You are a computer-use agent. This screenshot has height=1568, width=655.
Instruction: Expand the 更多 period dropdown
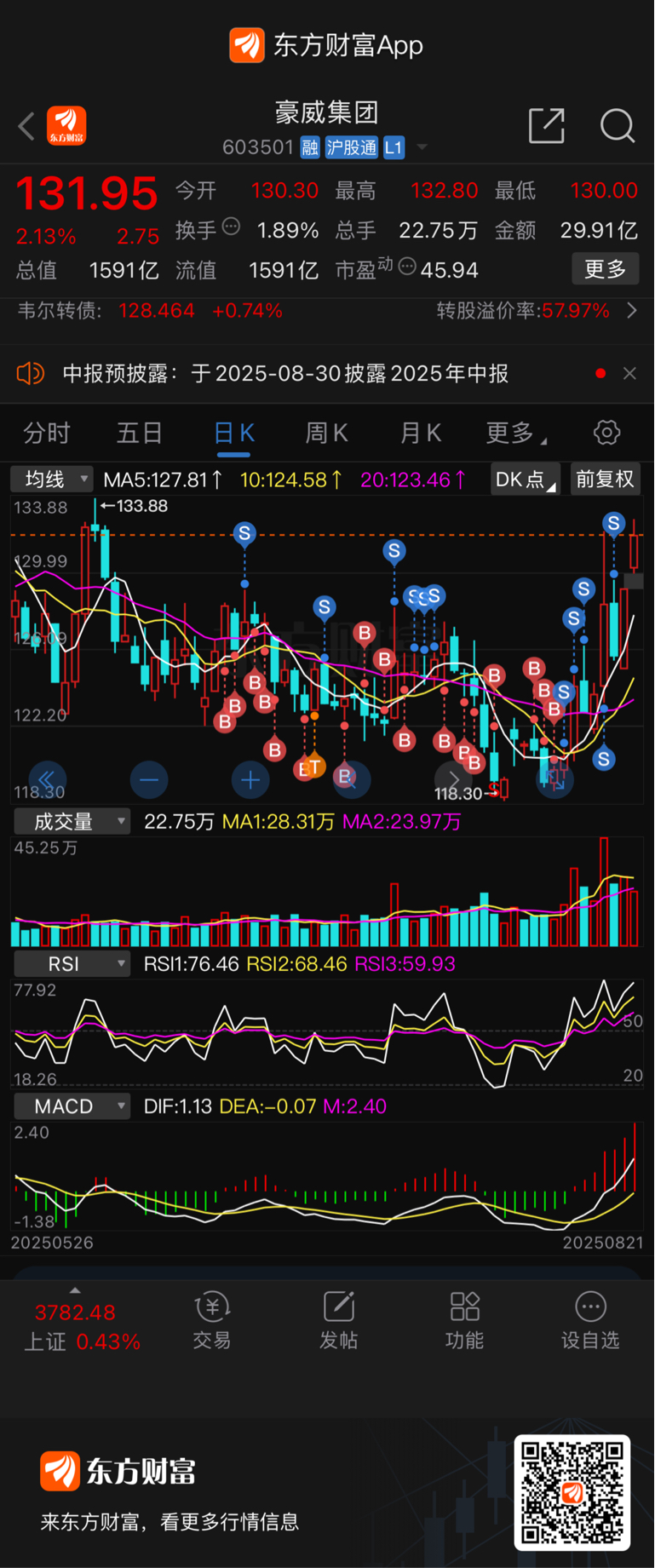pyautogui.click(x=514, y=434)
